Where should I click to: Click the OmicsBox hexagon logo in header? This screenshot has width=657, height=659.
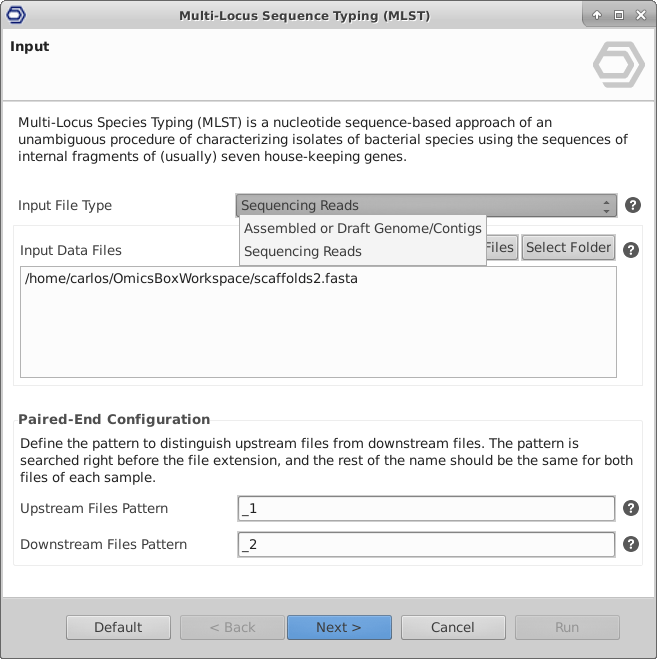(618, 65)
